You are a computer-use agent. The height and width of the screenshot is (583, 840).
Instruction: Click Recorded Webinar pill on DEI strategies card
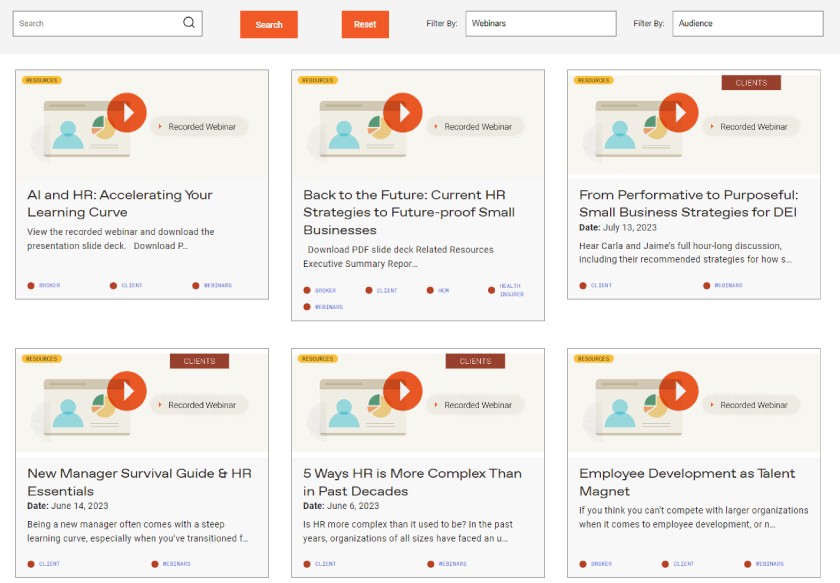[751, 126]
